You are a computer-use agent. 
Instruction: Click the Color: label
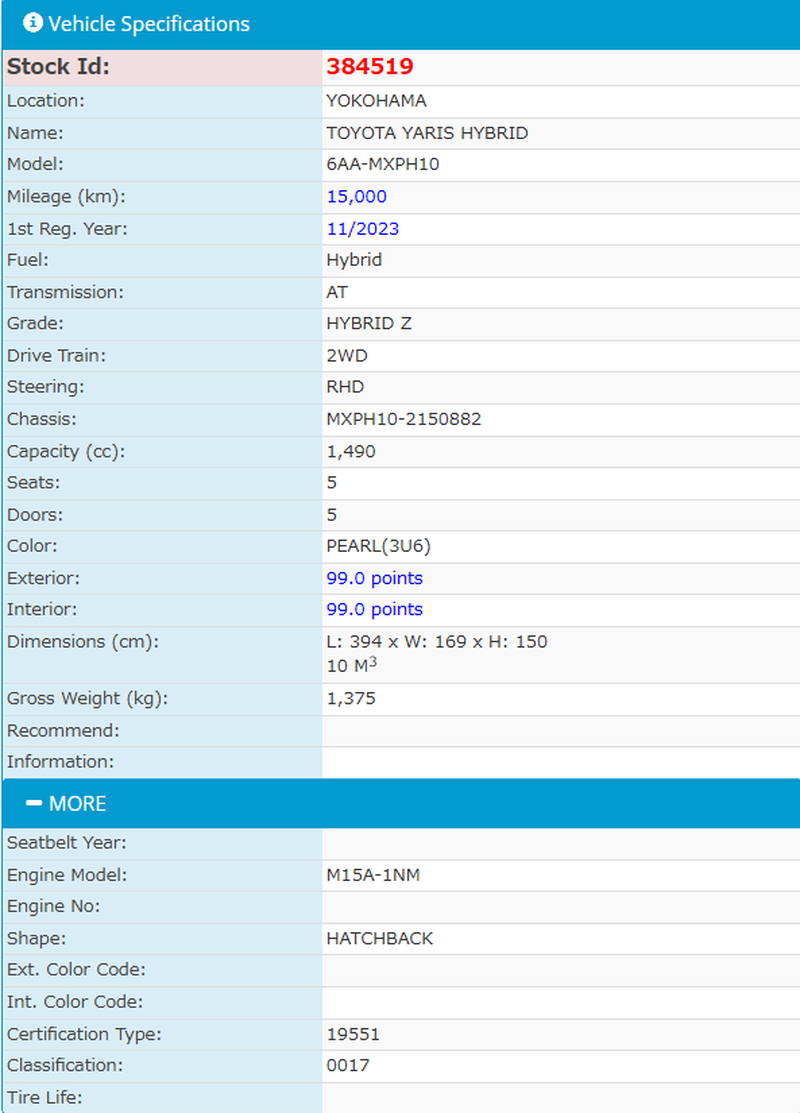(x=32, y=546)
